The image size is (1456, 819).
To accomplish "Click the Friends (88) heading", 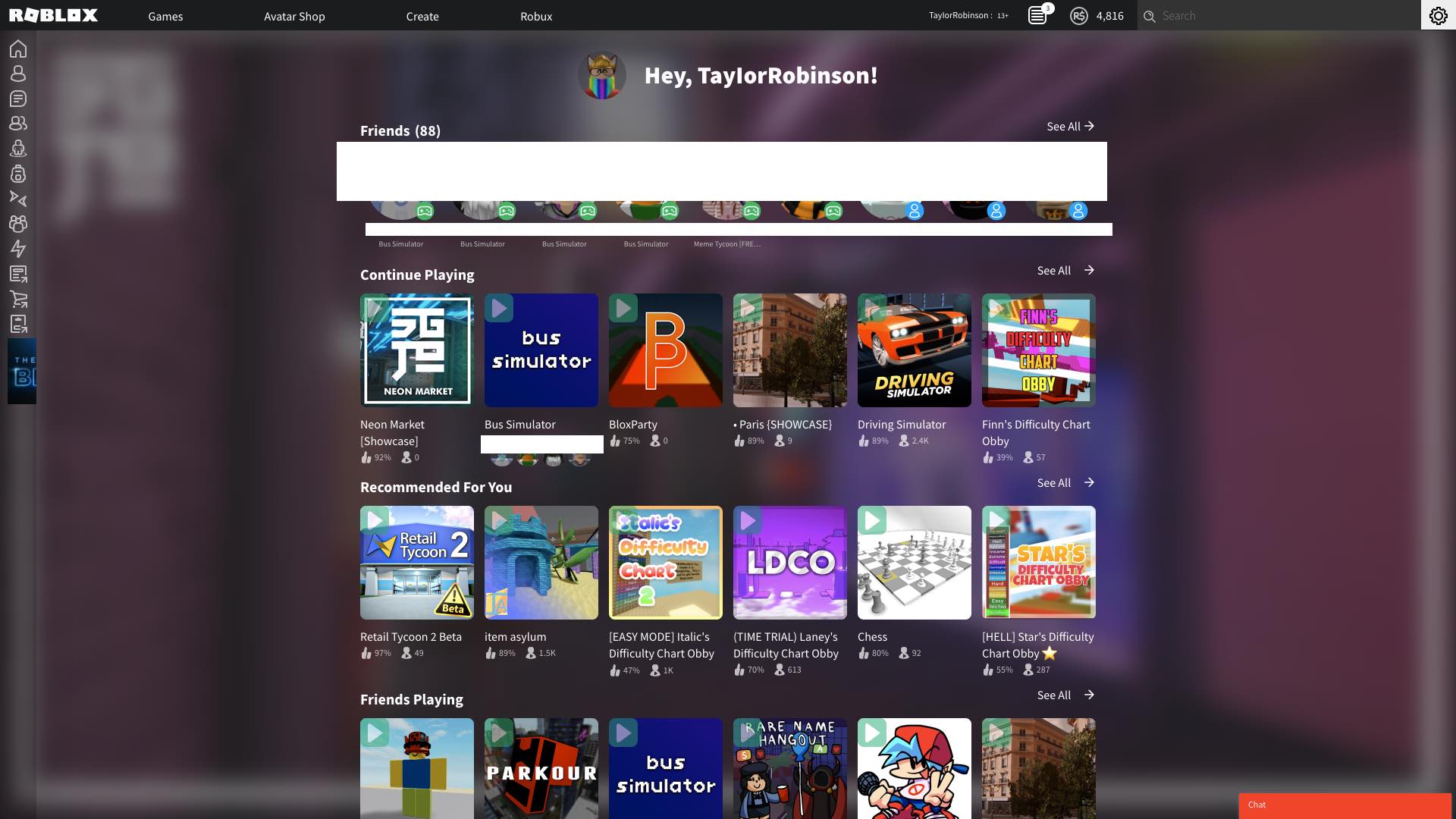I will point(400,130).
